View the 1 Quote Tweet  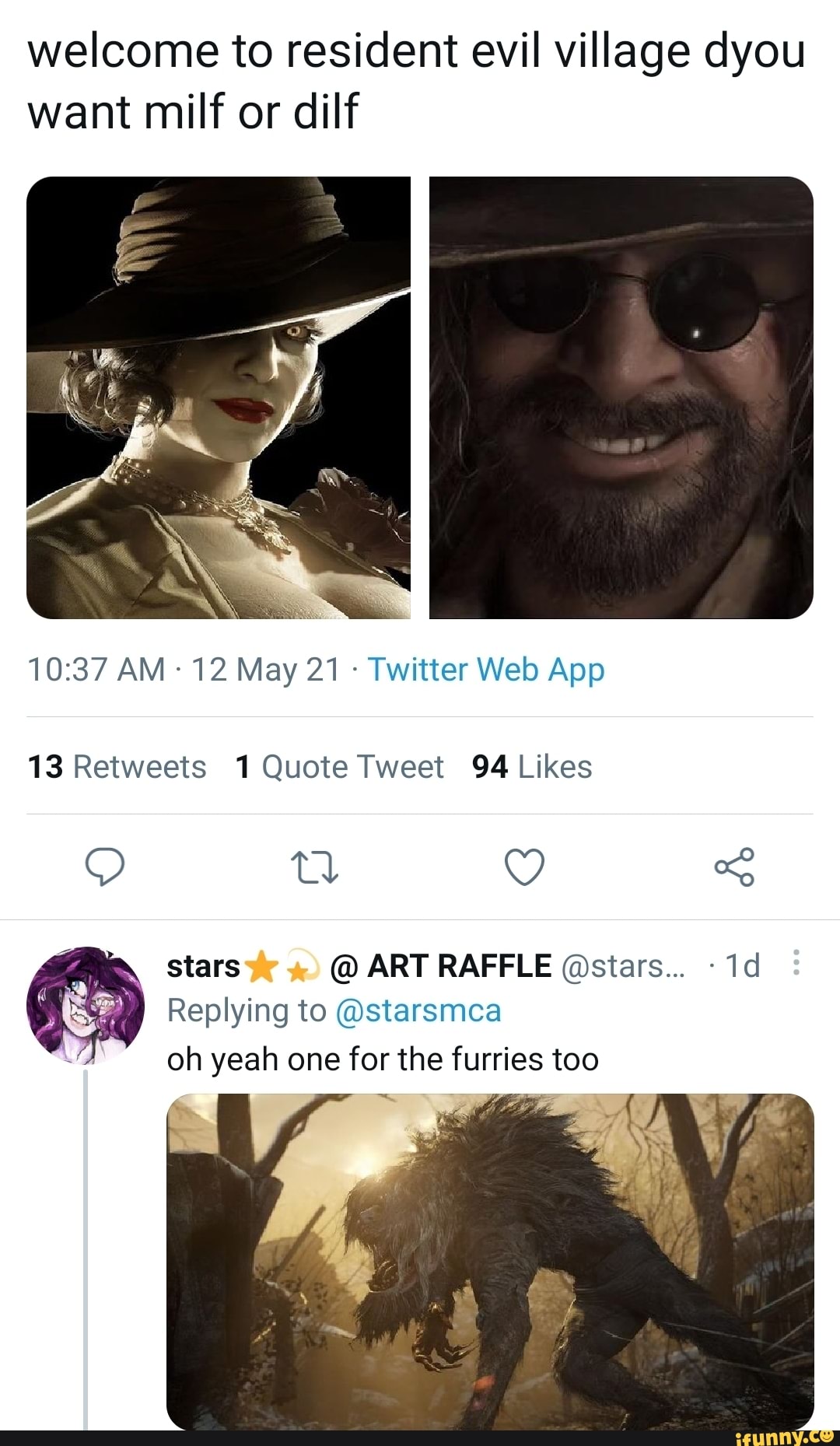pyautogui.click(x=339, y=767)
